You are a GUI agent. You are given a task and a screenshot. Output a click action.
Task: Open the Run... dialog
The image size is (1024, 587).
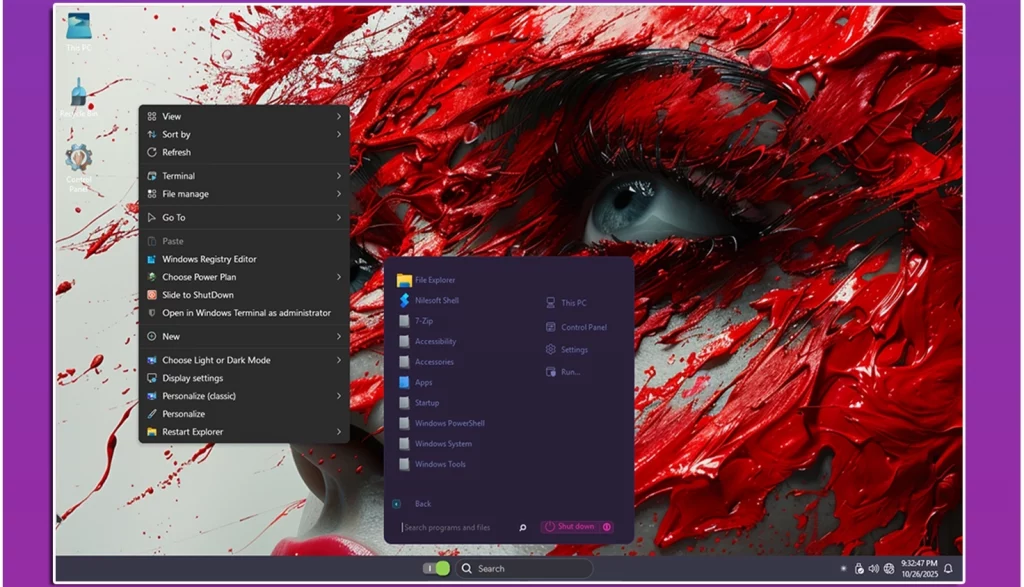[x=565, y=372]
